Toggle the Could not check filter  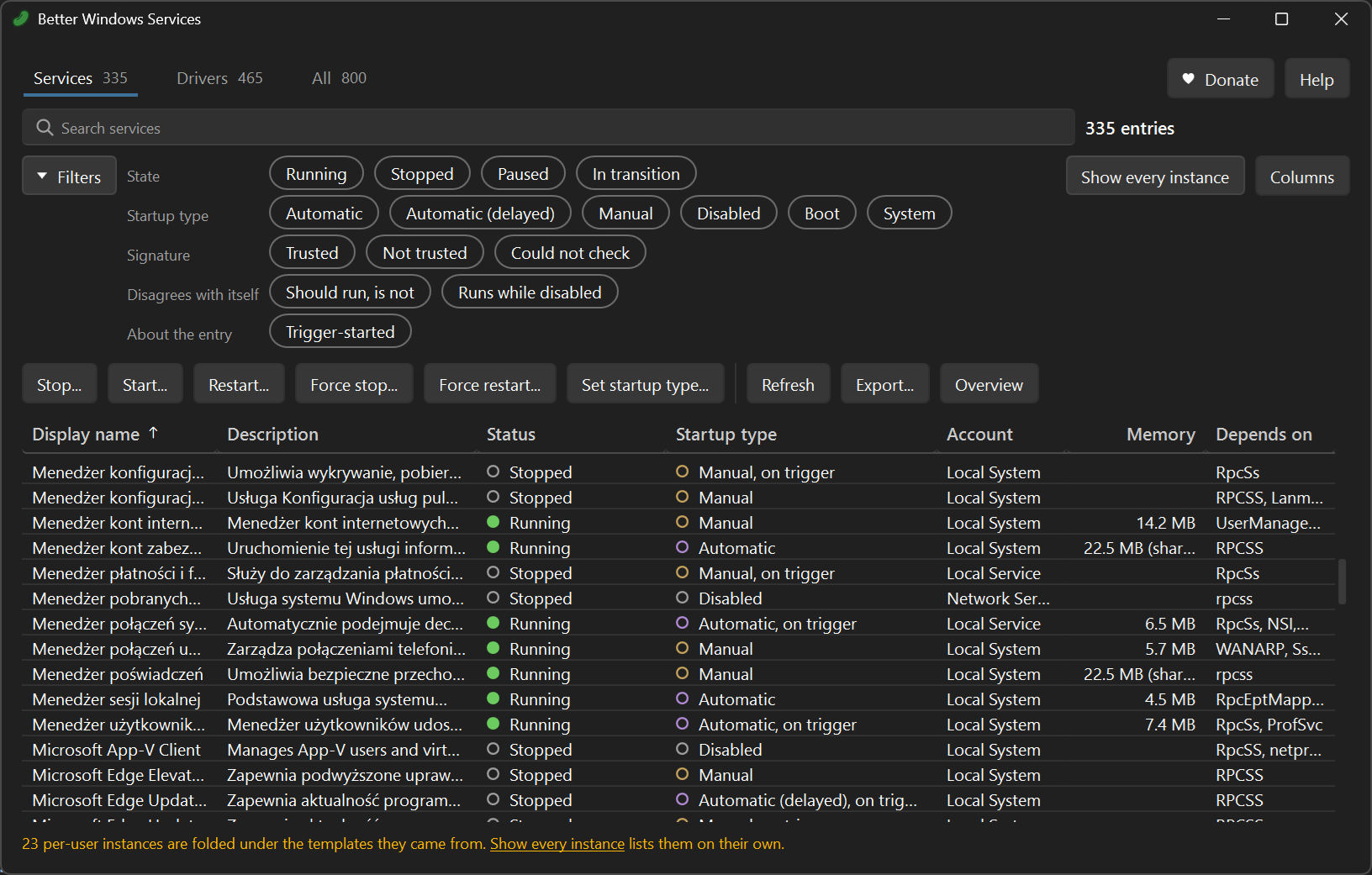570,253
